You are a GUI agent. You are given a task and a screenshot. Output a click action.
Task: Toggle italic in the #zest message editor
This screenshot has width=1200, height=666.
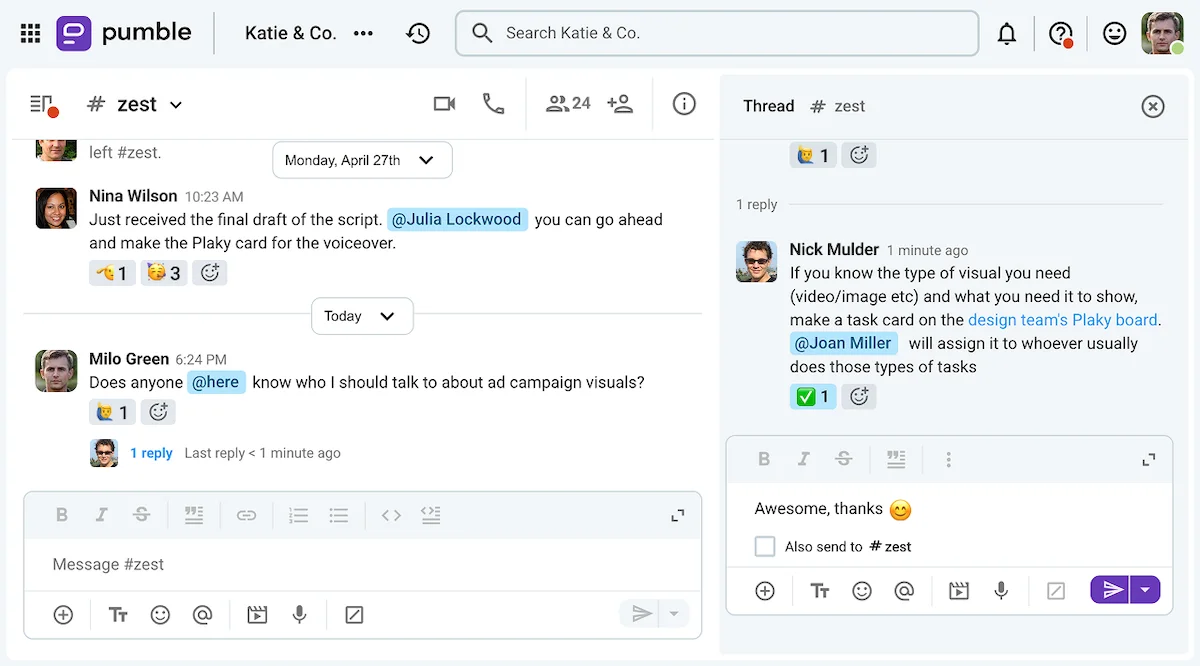[101, 515]
